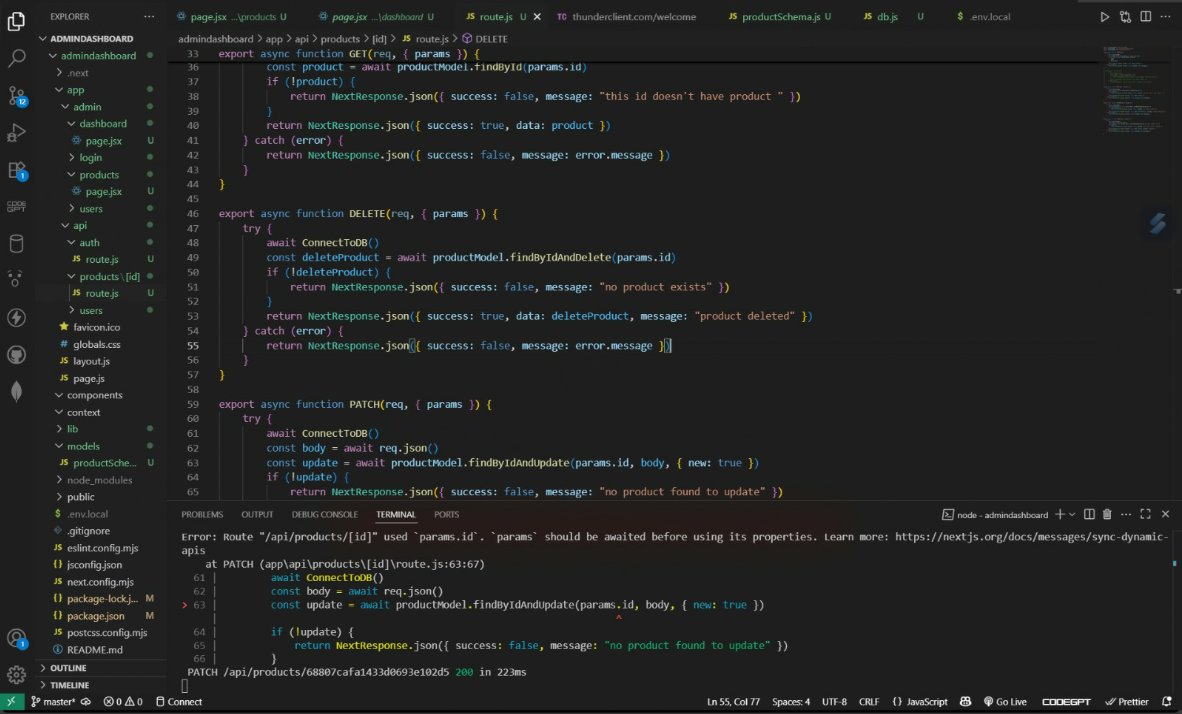Expand the node_modules folder

(x=99, y=480)
